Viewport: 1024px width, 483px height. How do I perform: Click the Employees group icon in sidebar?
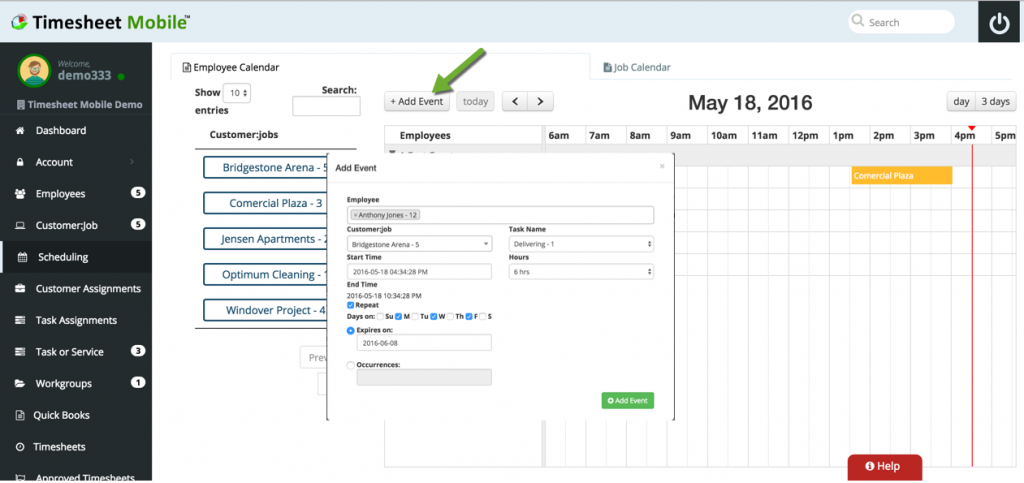pyautogui.click(x=20, y=194)
